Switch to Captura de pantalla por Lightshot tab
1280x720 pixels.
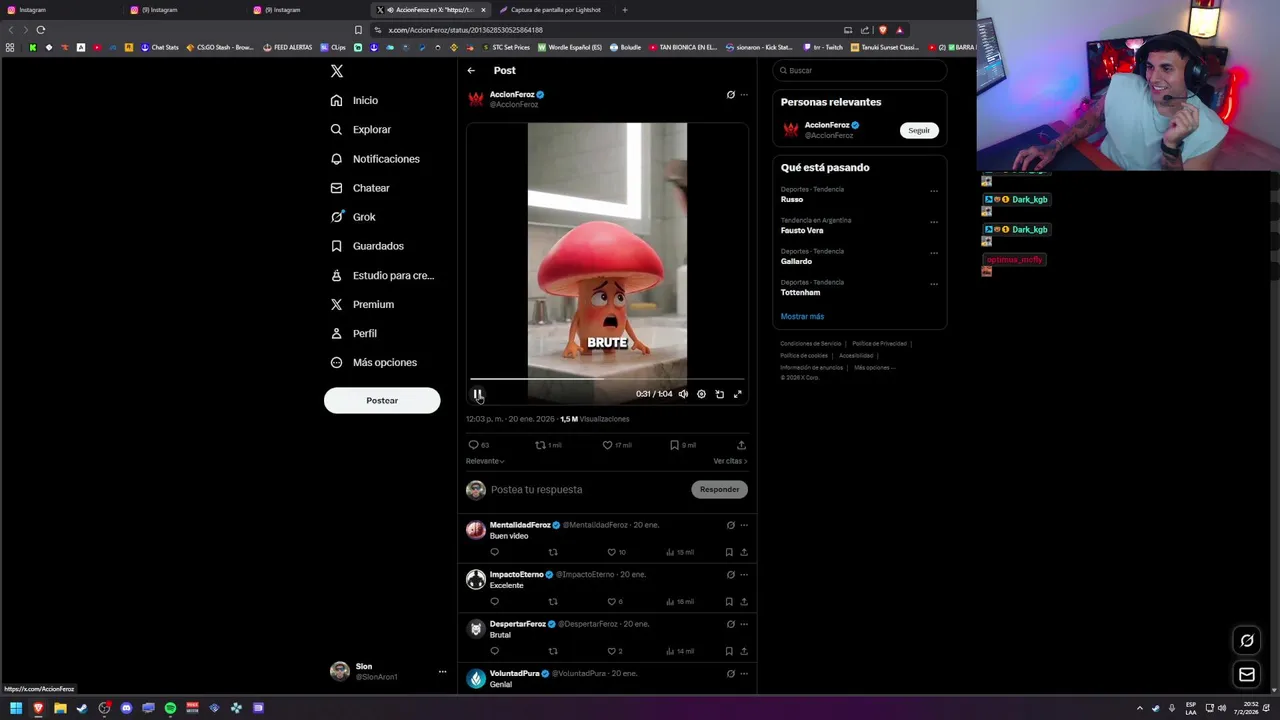[555, 10]
